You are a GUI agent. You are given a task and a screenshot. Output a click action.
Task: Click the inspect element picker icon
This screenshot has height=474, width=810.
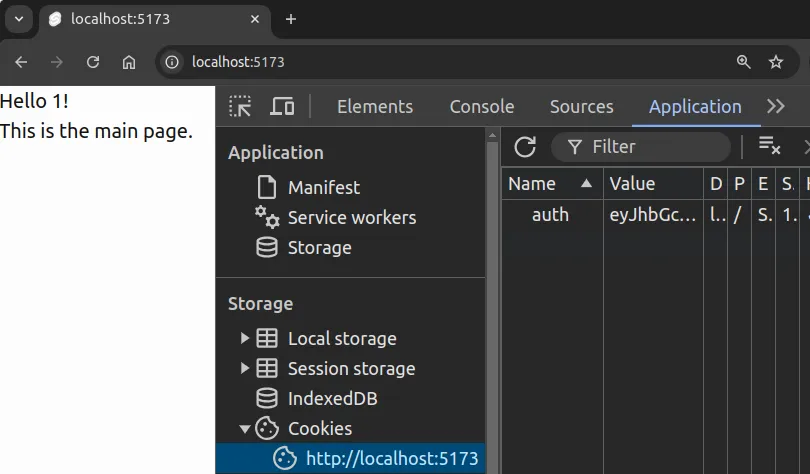coord(240,107)
